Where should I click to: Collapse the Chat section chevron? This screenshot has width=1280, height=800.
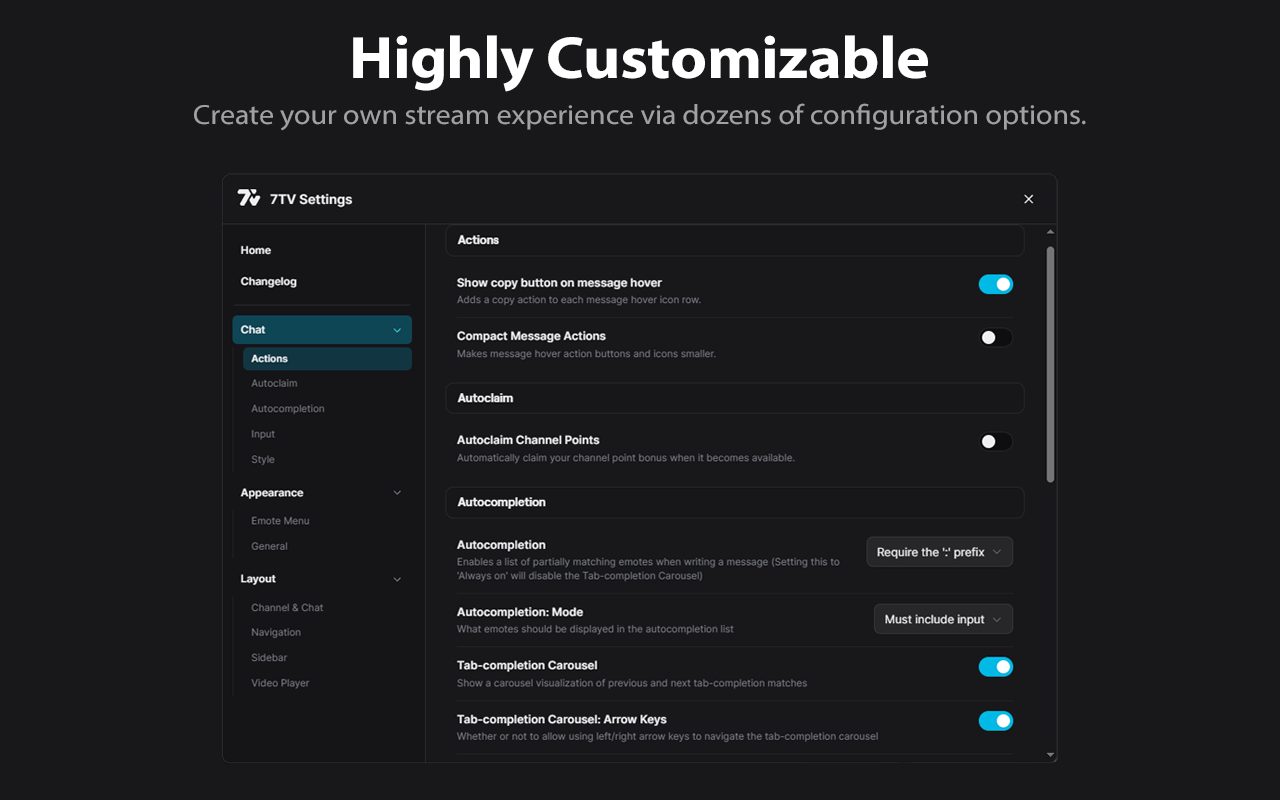(x=397, y=330)
